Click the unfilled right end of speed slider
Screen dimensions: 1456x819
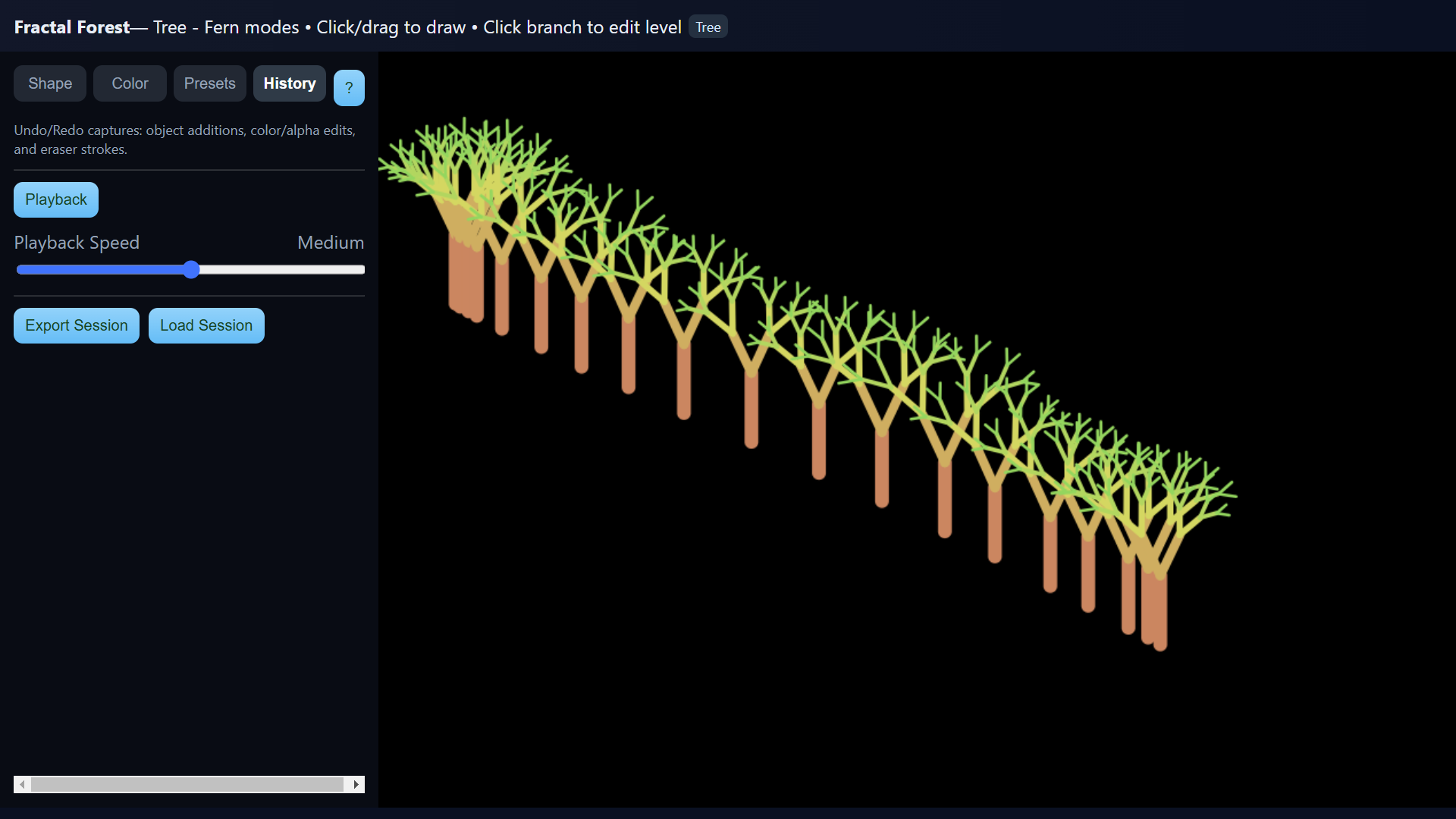(x=356, y=270)
